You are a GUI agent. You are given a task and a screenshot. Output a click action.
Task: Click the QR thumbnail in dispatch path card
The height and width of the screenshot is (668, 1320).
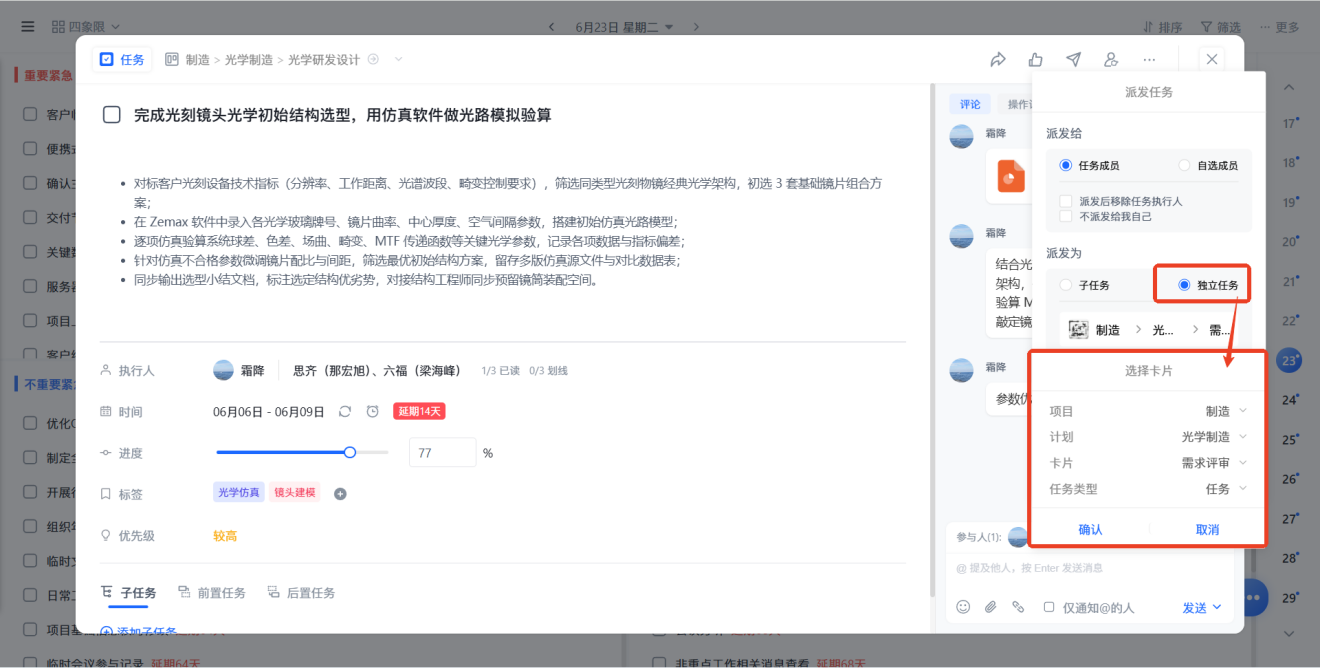[x=1078, y=329]
